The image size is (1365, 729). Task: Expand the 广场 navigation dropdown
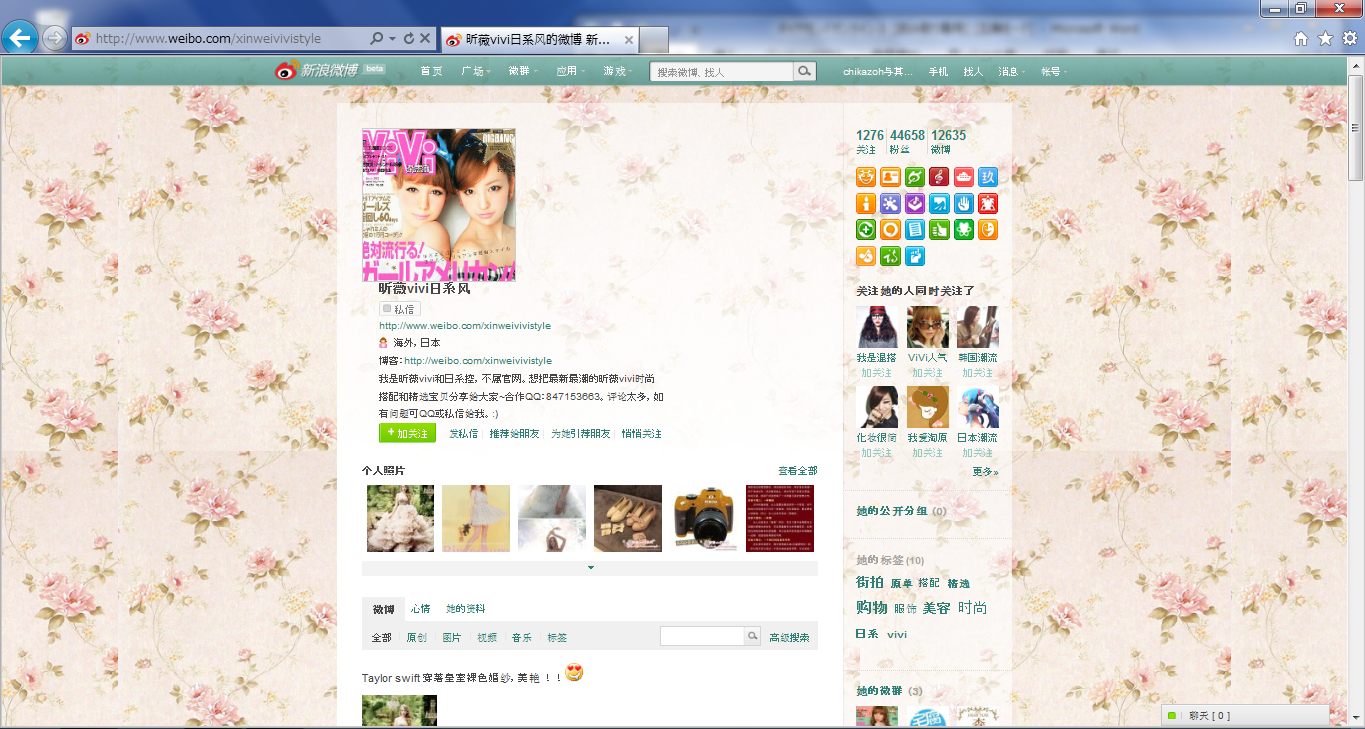476,71
